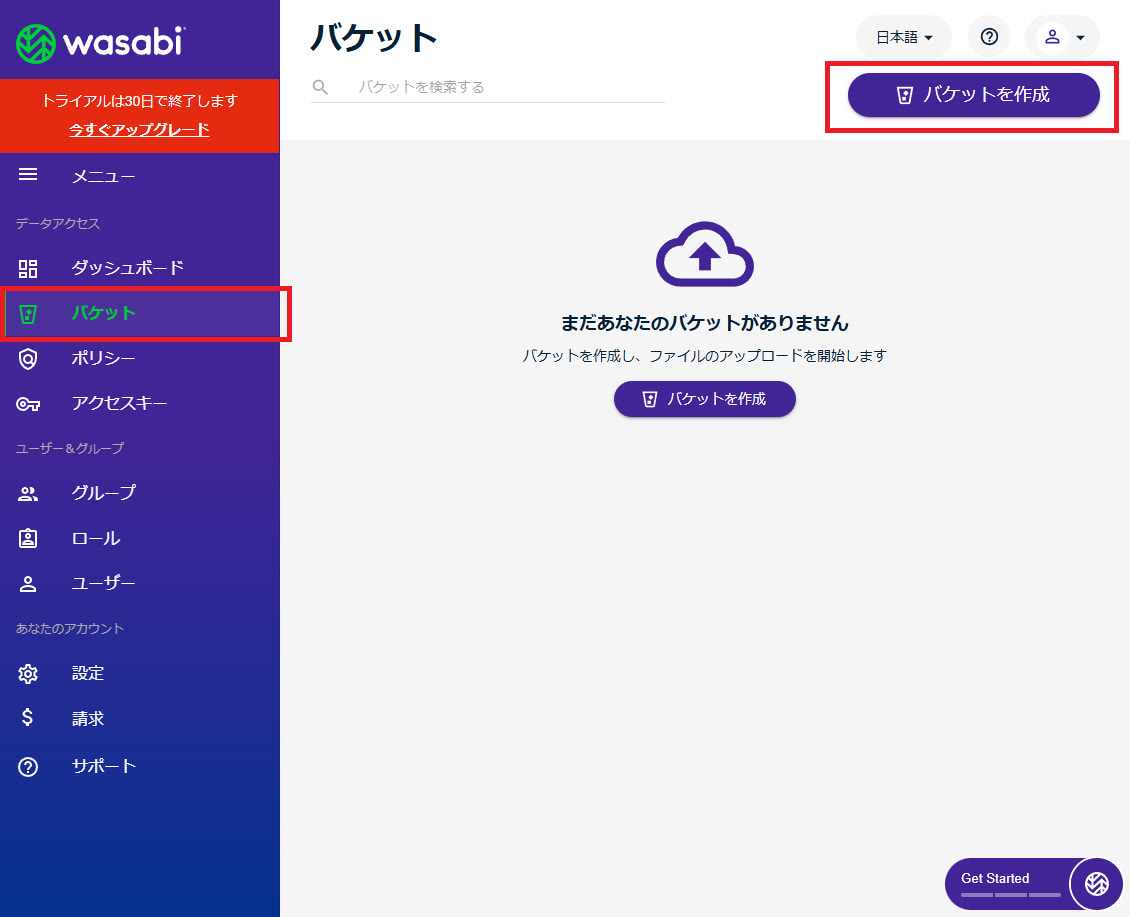Click the データアクセス section label
This screenshot has height=917, width=1130.
(x=58, y=223)
